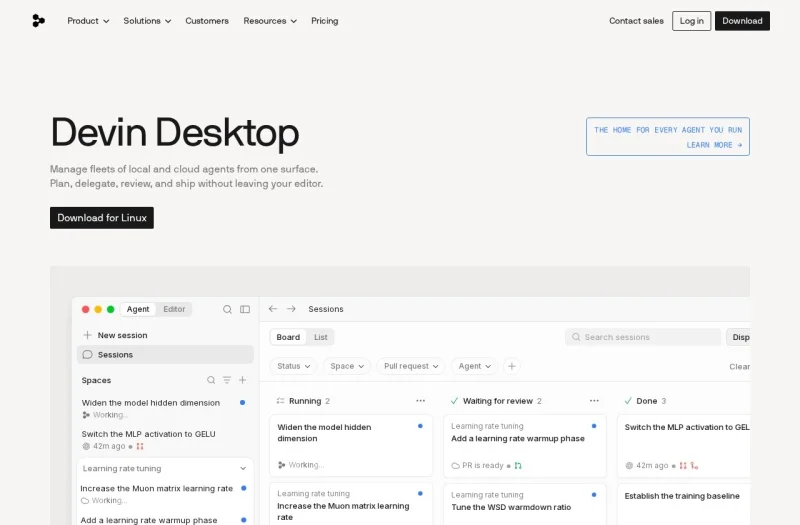Open the Resources dropdown menu

270,21
